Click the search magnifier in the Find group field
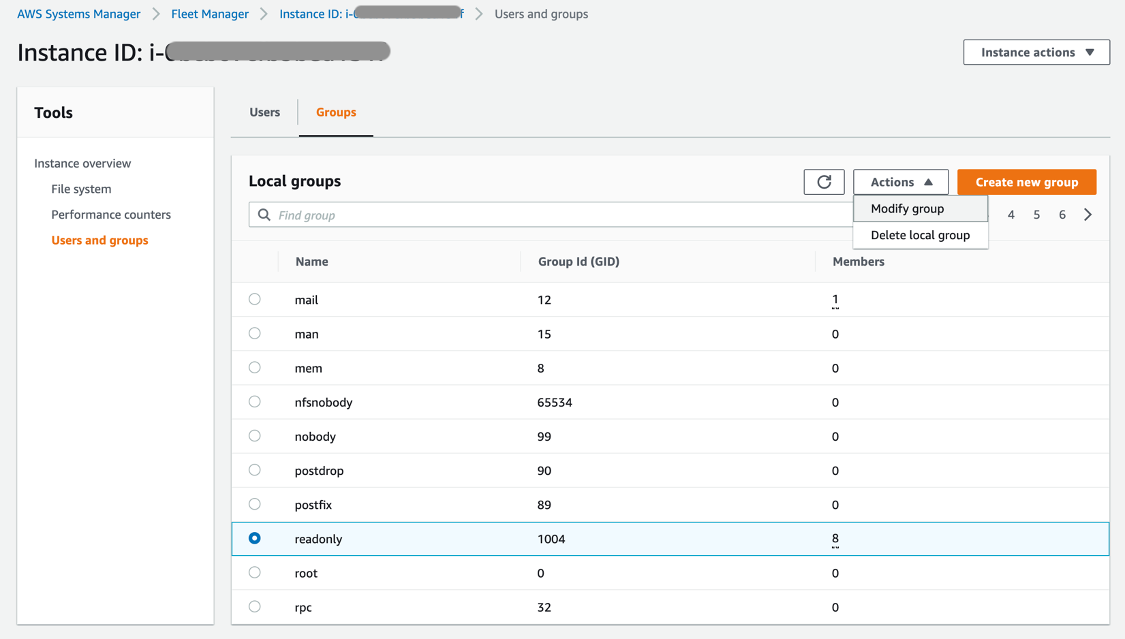Screen dimensions: 1125x639 [263, 214]
